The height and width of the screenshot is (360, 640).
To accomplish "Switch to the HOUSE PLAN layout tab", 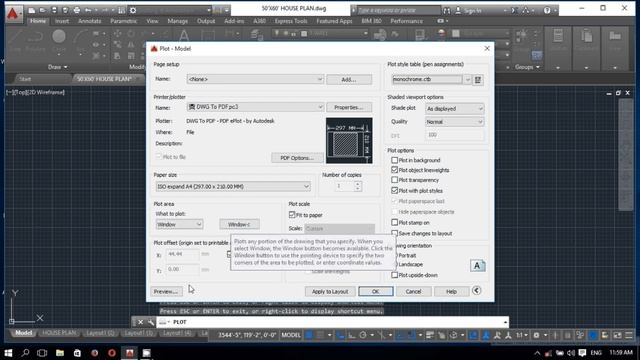I will click(59, 333).
